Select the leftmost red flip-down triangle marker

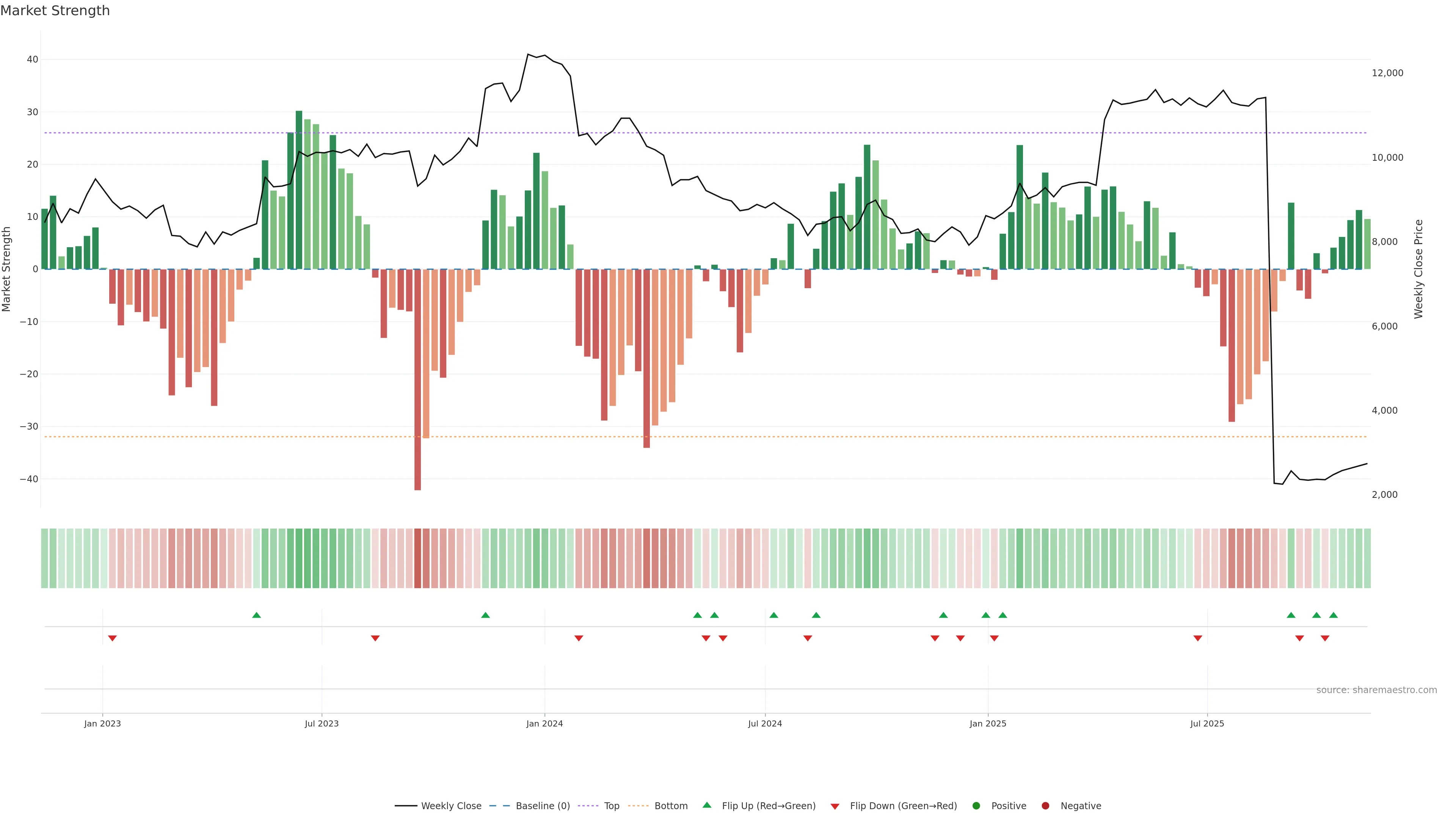[x=113, y=638]
